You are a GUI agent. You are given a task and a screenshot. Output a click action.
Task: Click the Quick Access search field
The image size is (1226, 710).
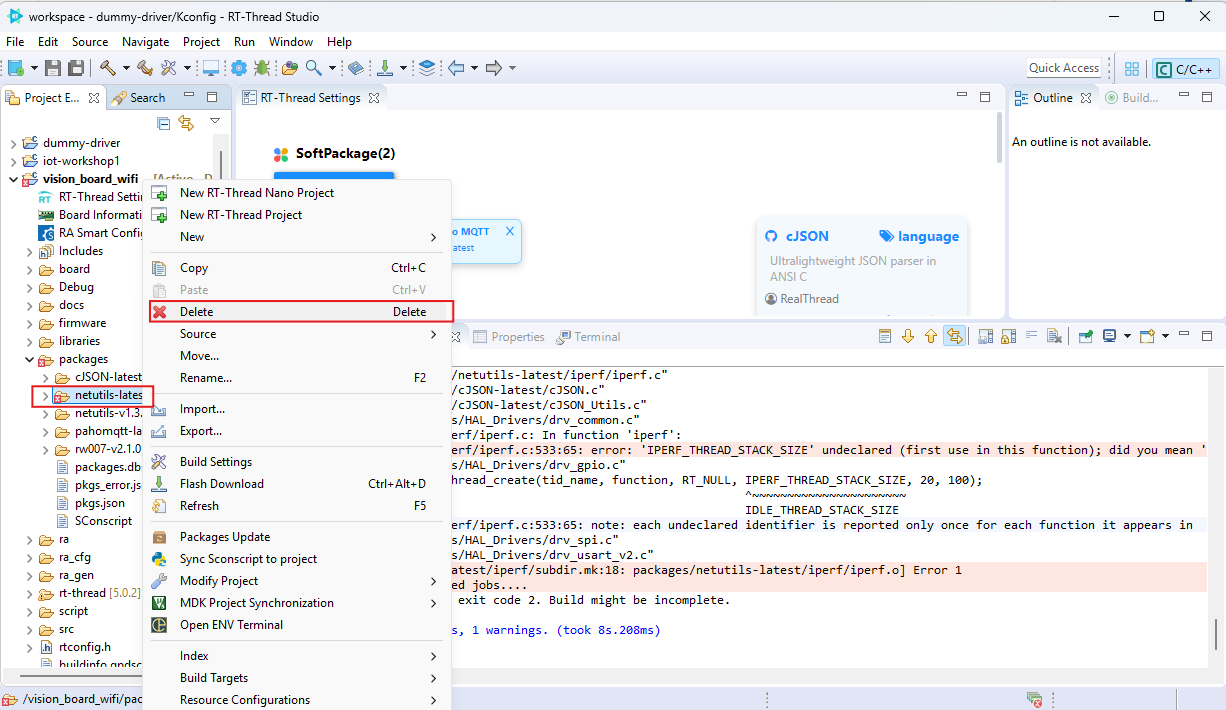(1063, 68)
